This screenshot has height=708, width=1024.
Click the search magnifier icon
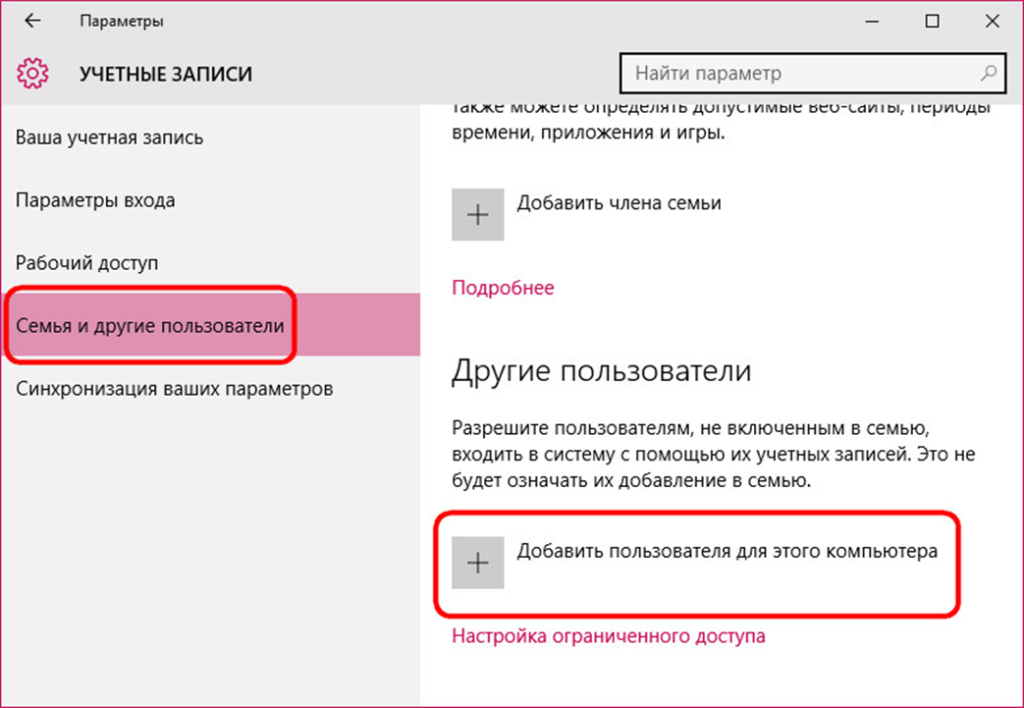click(x=989, y=73)
